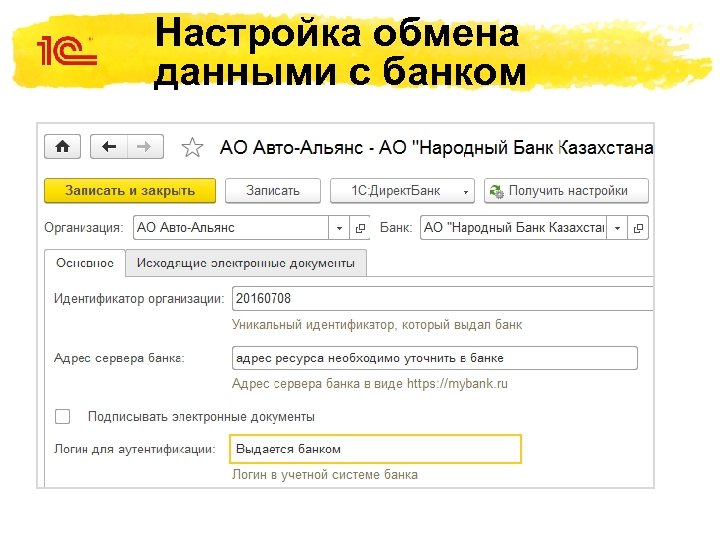Click the Адрес сервера банка: label
This screenshot has height=540, width=720.
pos(119,358)
